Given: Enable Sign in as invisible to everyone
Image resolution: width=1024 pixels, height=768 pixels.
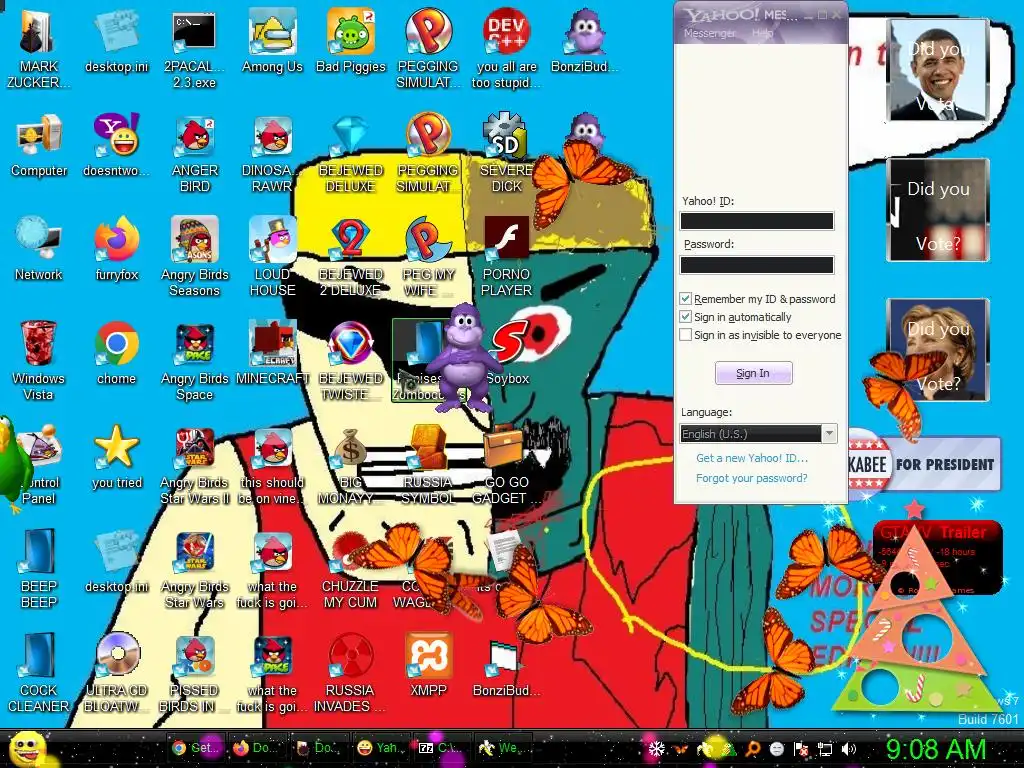Looking at the screenshot, I should coord(685,335).
